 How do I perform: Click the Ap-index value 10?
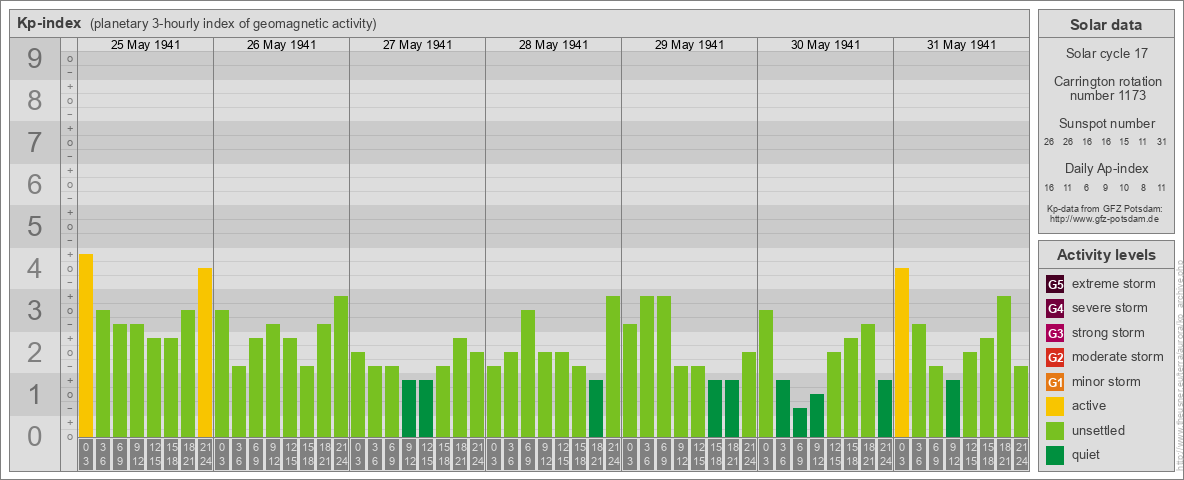coord(1124,187)
